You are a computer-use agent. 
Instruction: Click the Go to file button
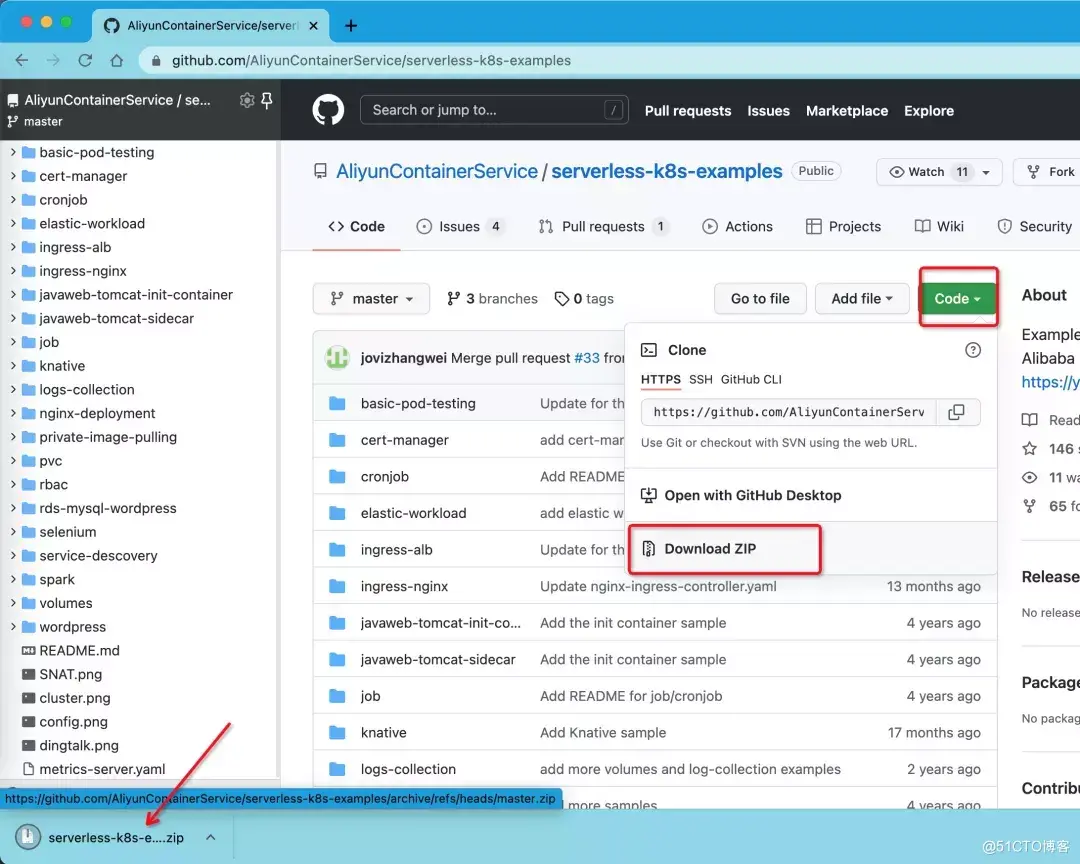point(760,298)
